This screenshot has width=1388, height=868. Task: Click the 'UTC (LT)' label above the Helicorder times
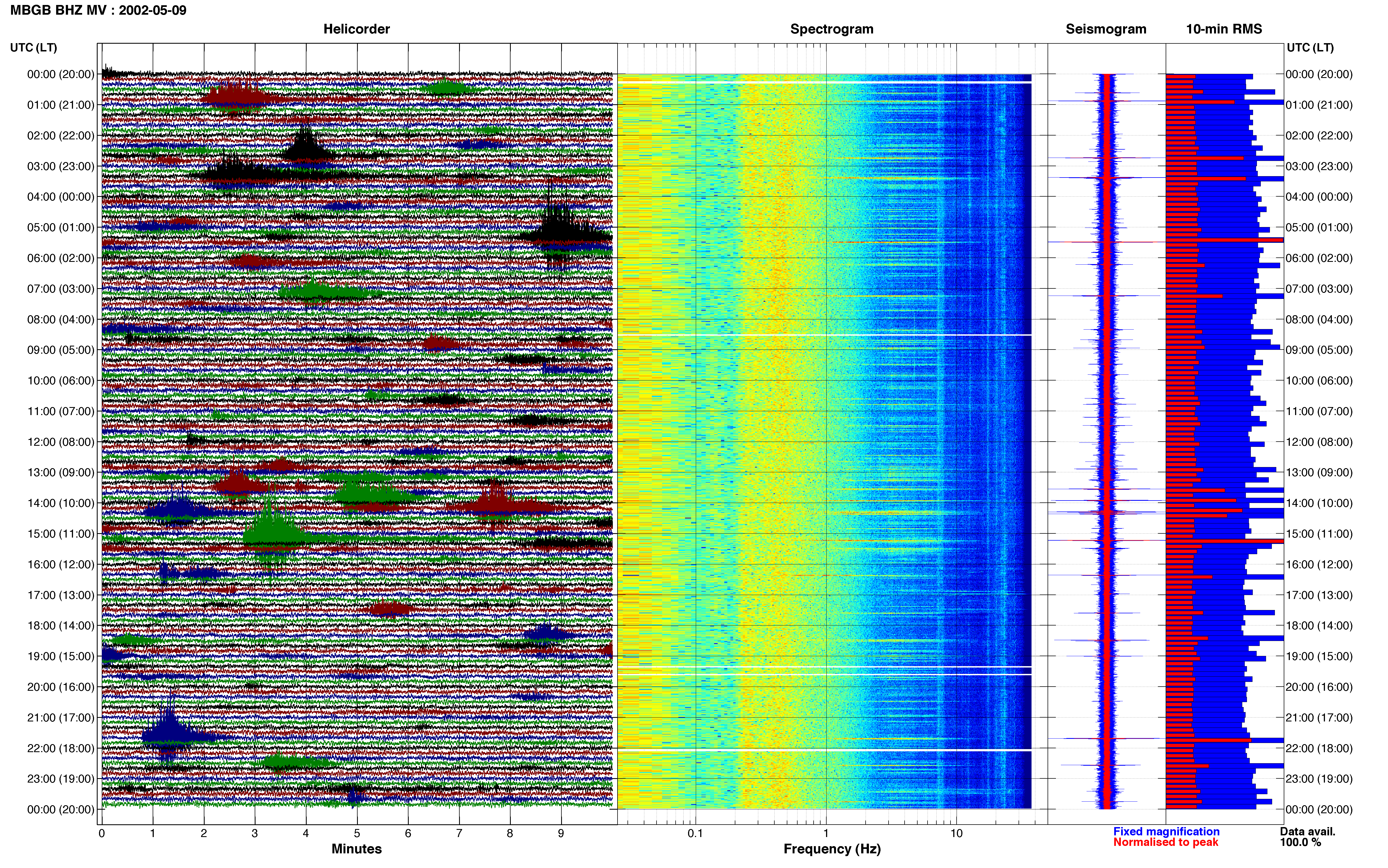tap(33, 48)
